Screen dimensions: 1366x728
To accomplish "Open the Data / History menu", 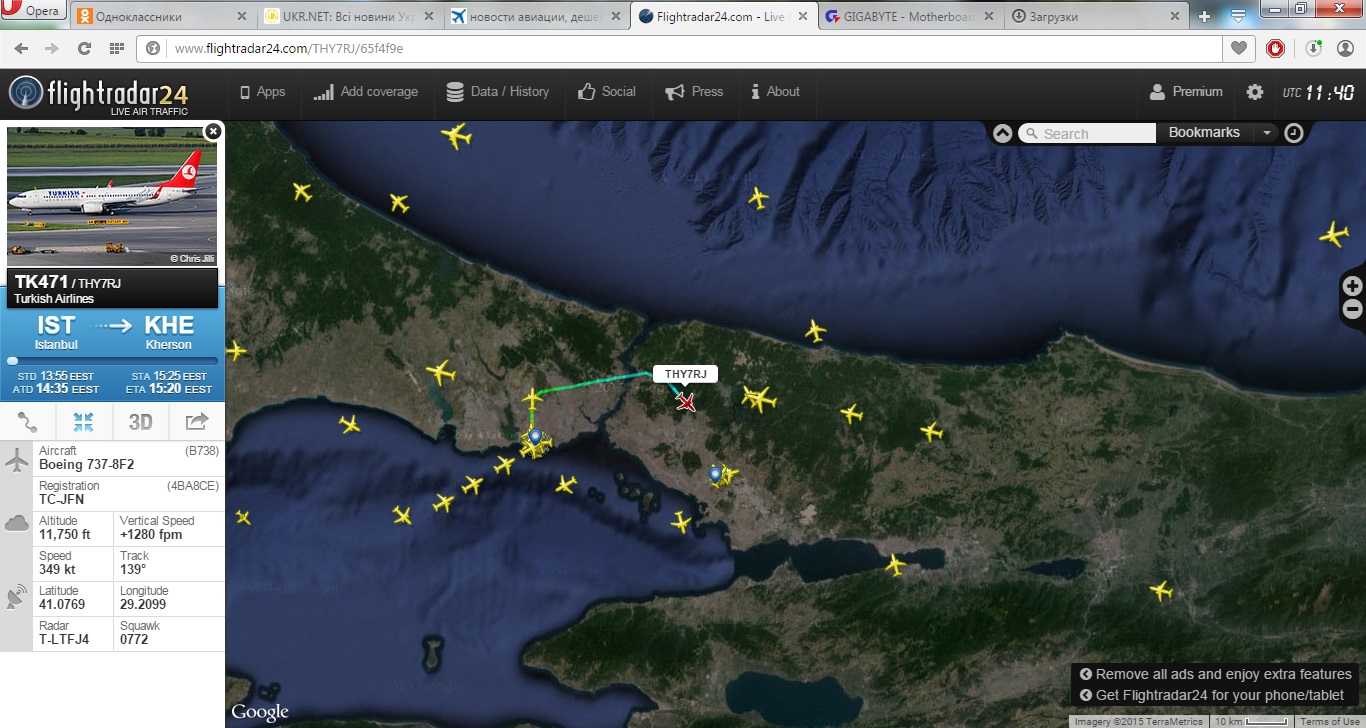I will [497, 92].
